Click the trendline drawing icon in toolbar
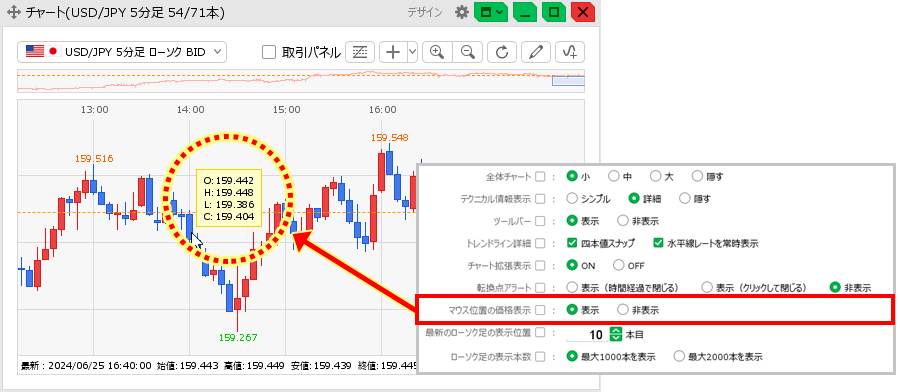This screenshot has width=900, height=392. click(360, 52)
